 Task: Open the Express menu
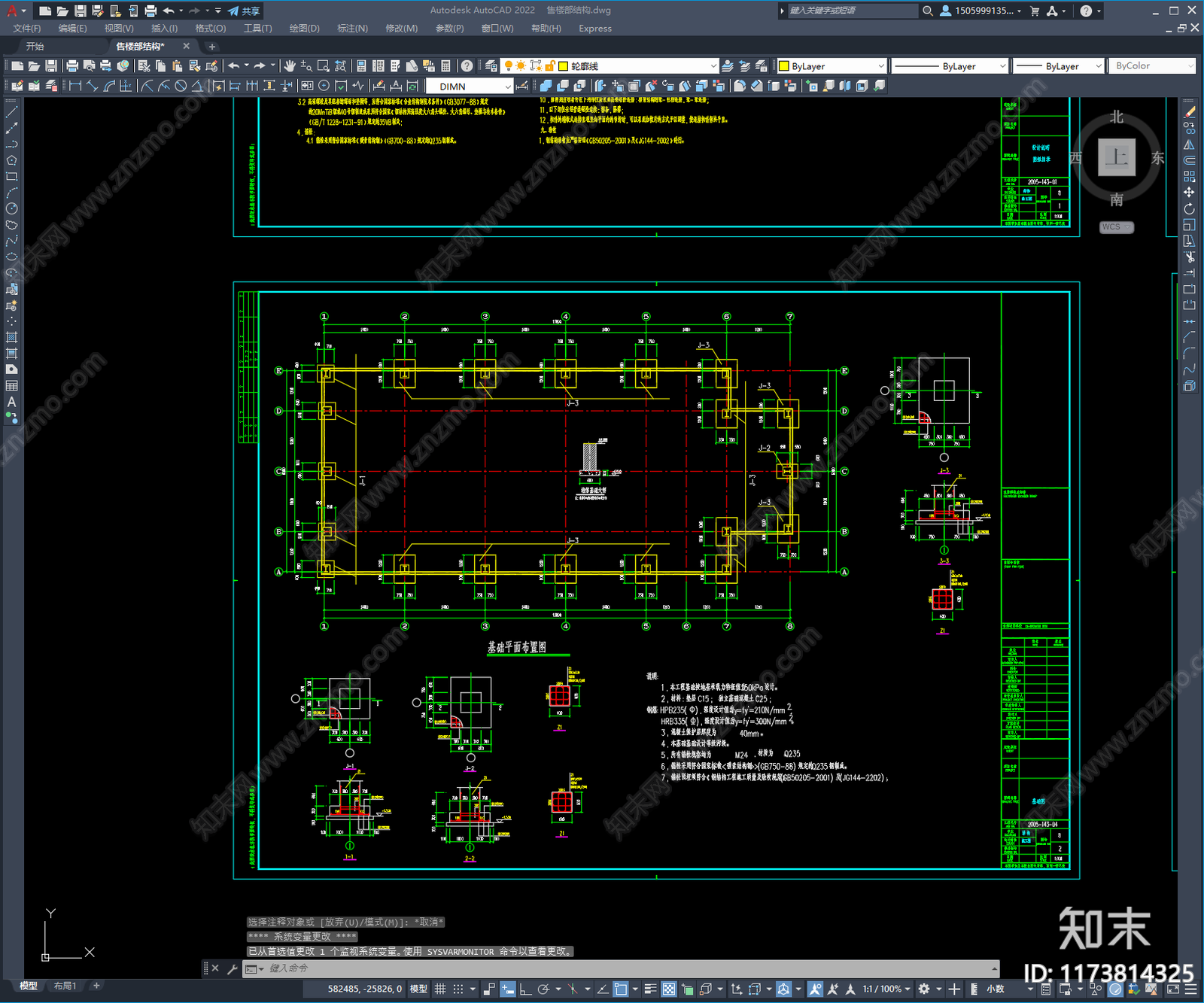point(595,29)
